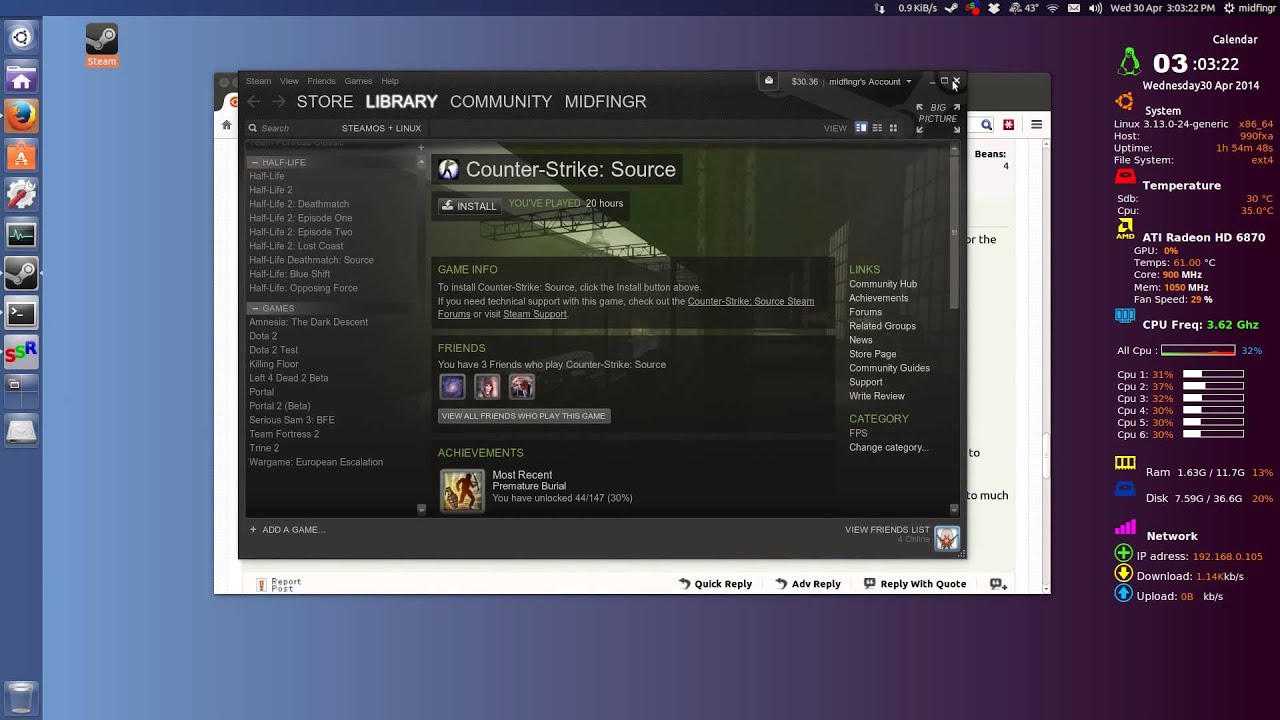Open the Steam Support link
This screenshot has height=720, width=1280.
[x=535, y=314]
